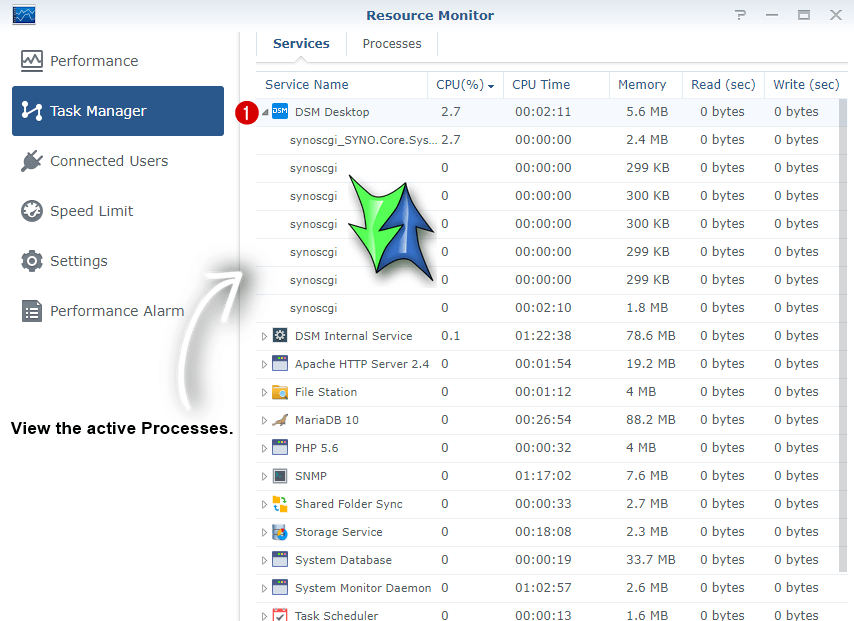Click the Settings gear icon
Viewport: 854px width, 621px height.
[x=32, y=261]
